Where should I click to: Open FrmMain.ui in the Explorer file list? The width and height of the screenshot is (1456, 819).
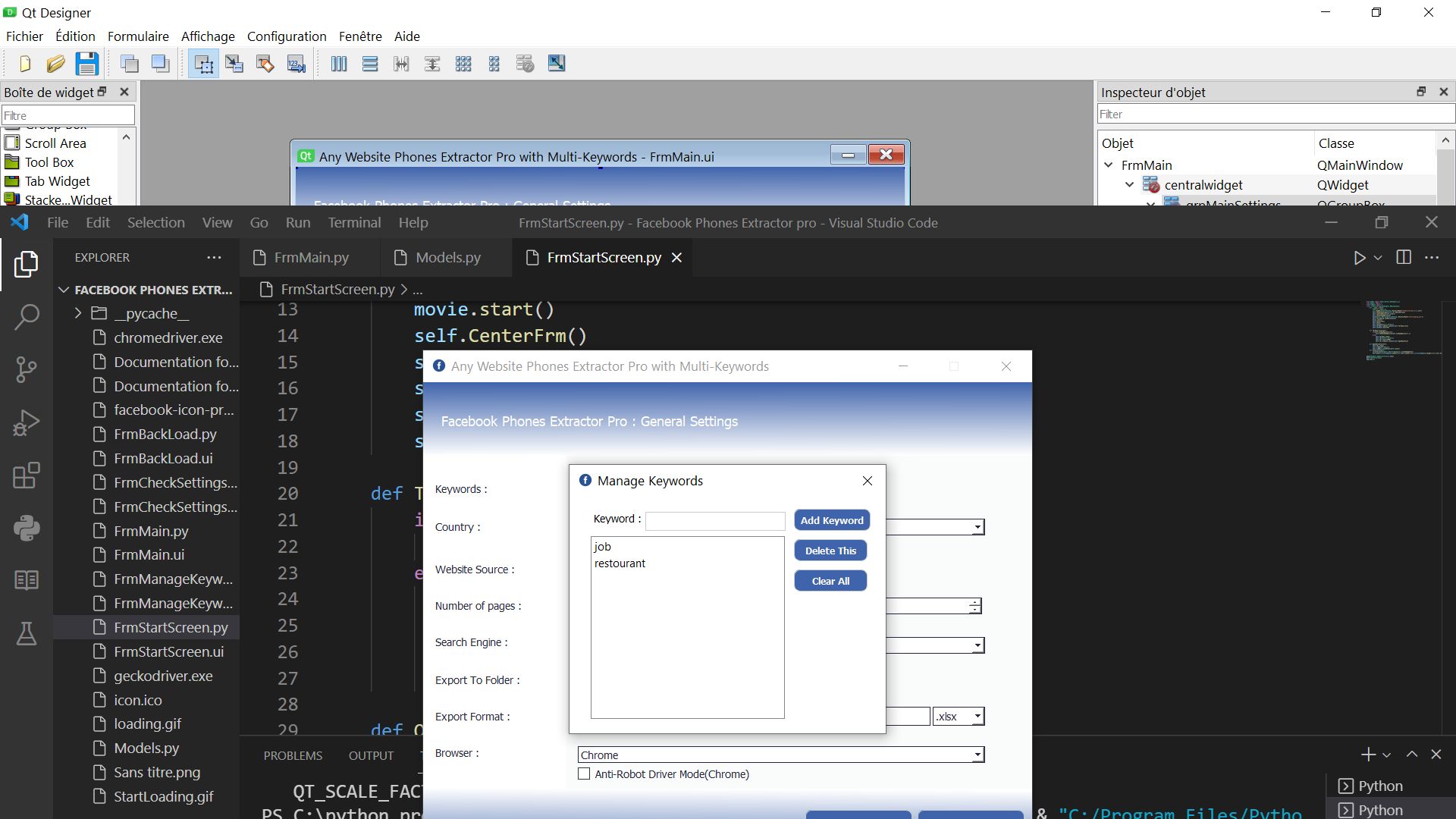point(149,554)
